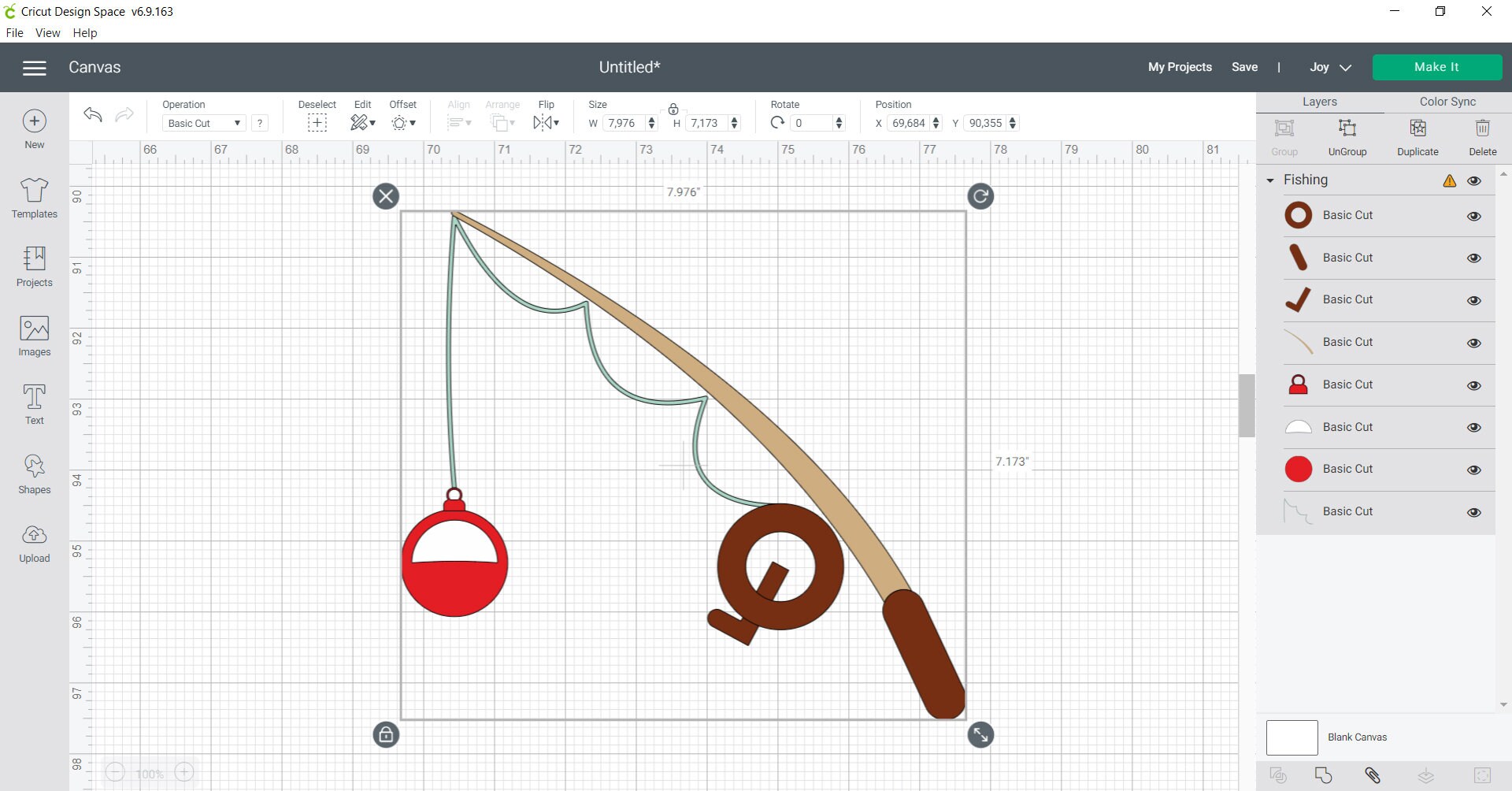
Task: Create a New project from the sidebar
Action: [x=34, y=128]
